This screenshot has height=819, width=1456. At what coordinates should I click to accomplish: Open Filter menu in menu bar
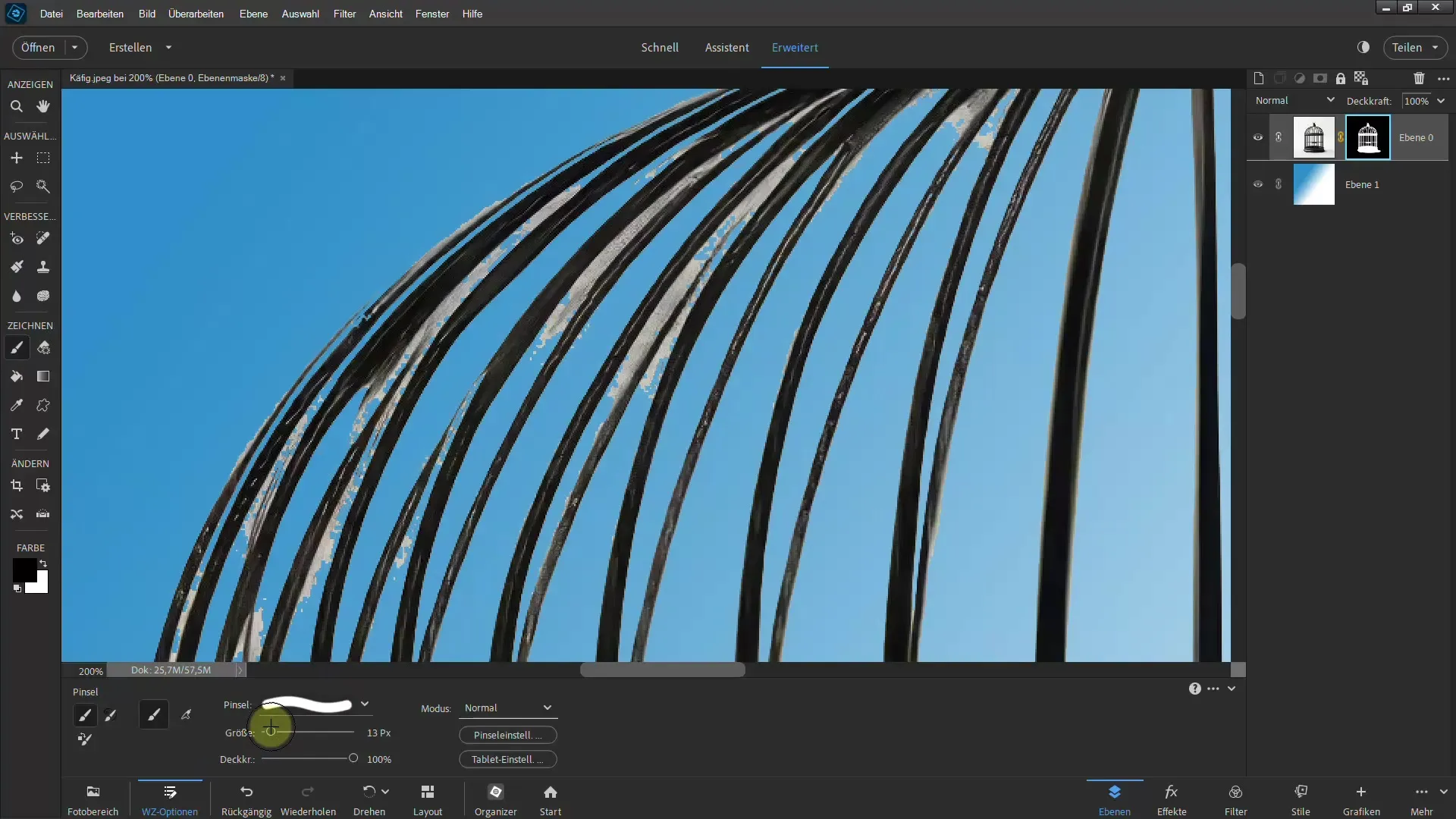[344, 13]
